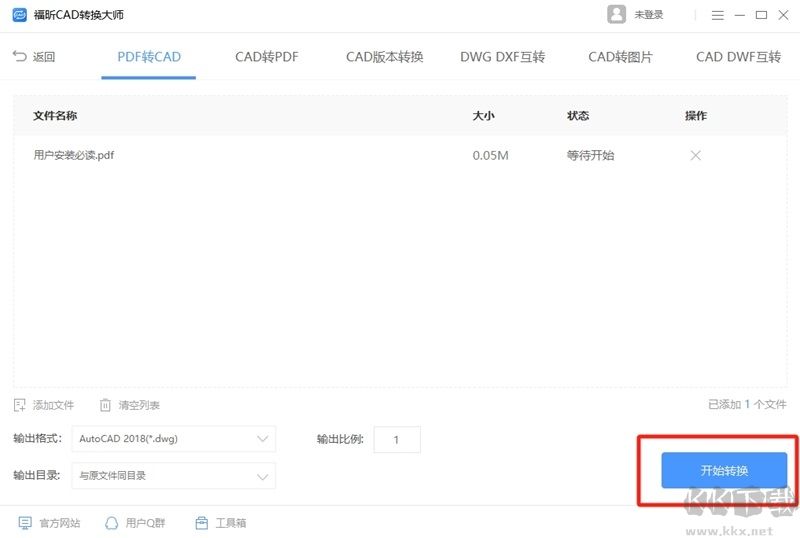The width and height of the screenshot is (800, 538).
Task: Close the converter window
Action: tap(783, 15)
